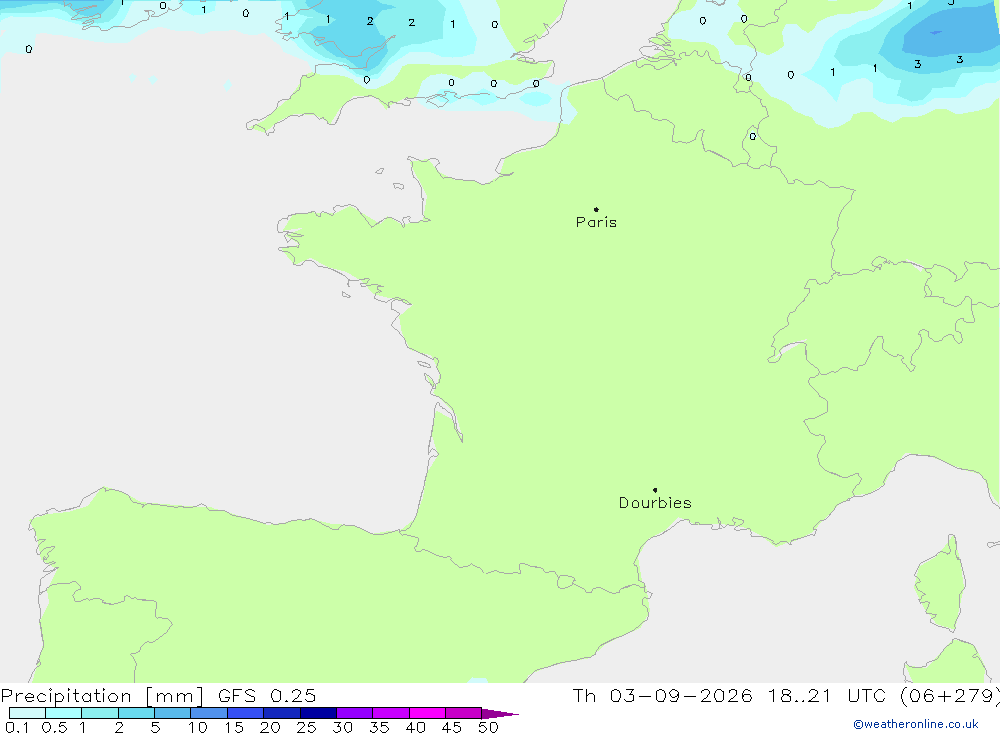Viewport: 1000px width, 733px height.
Task: Click the island of Corsica
Action: click(x=940, y=585)
